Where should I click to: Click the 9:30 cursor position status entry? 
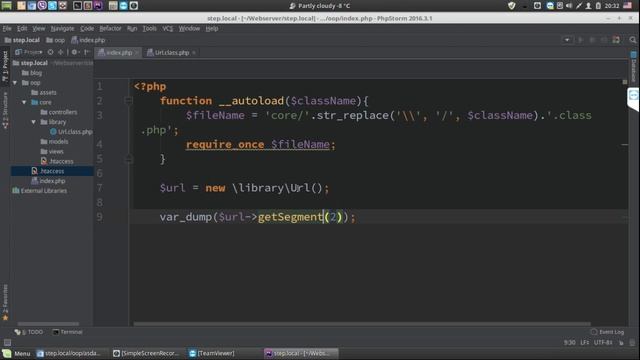pyautogui.click(x=569, y=343)
